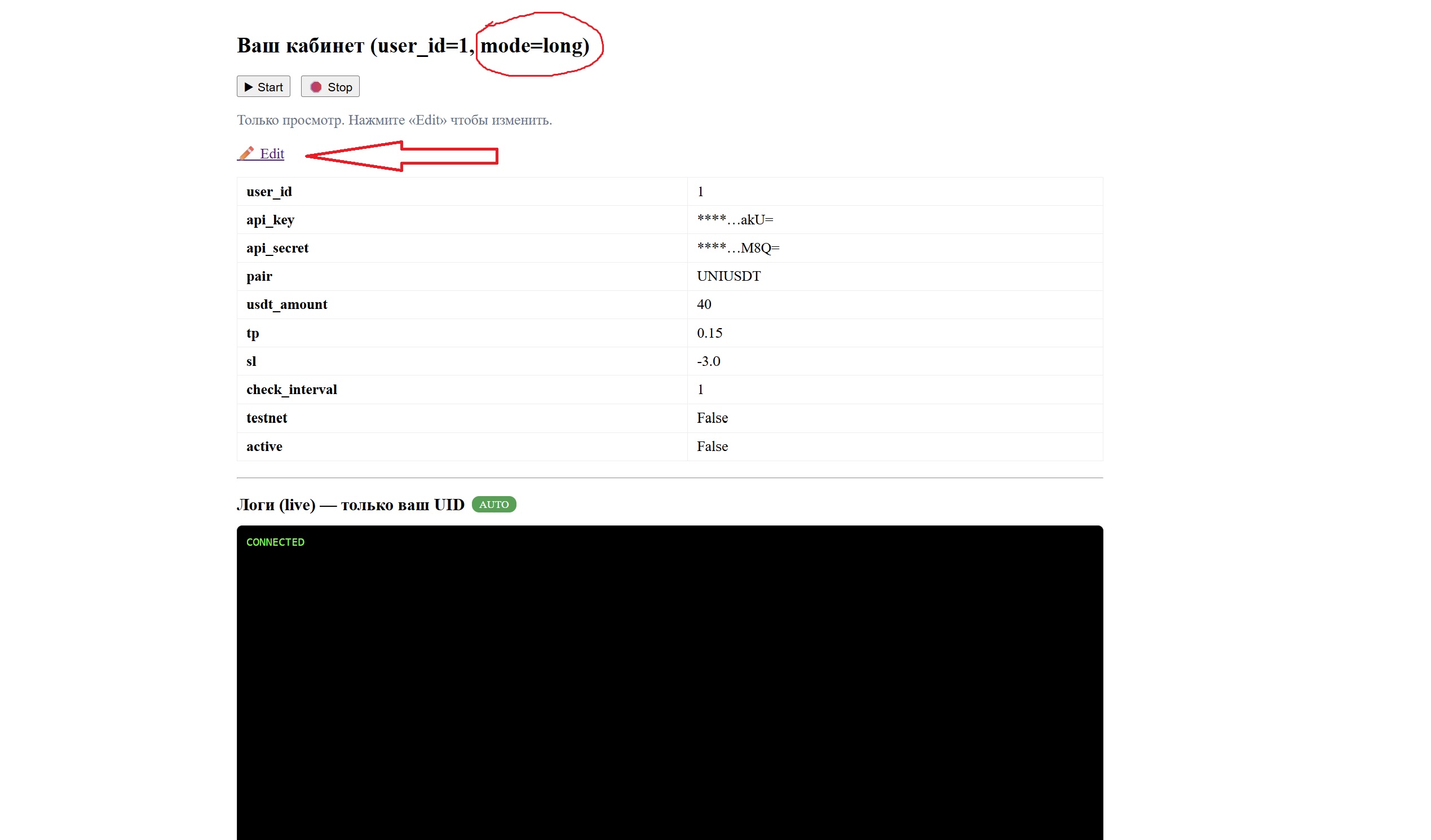Screen dimensions: 1431x840
Task: Click the Start button with play icon
Action: (263, 87)
